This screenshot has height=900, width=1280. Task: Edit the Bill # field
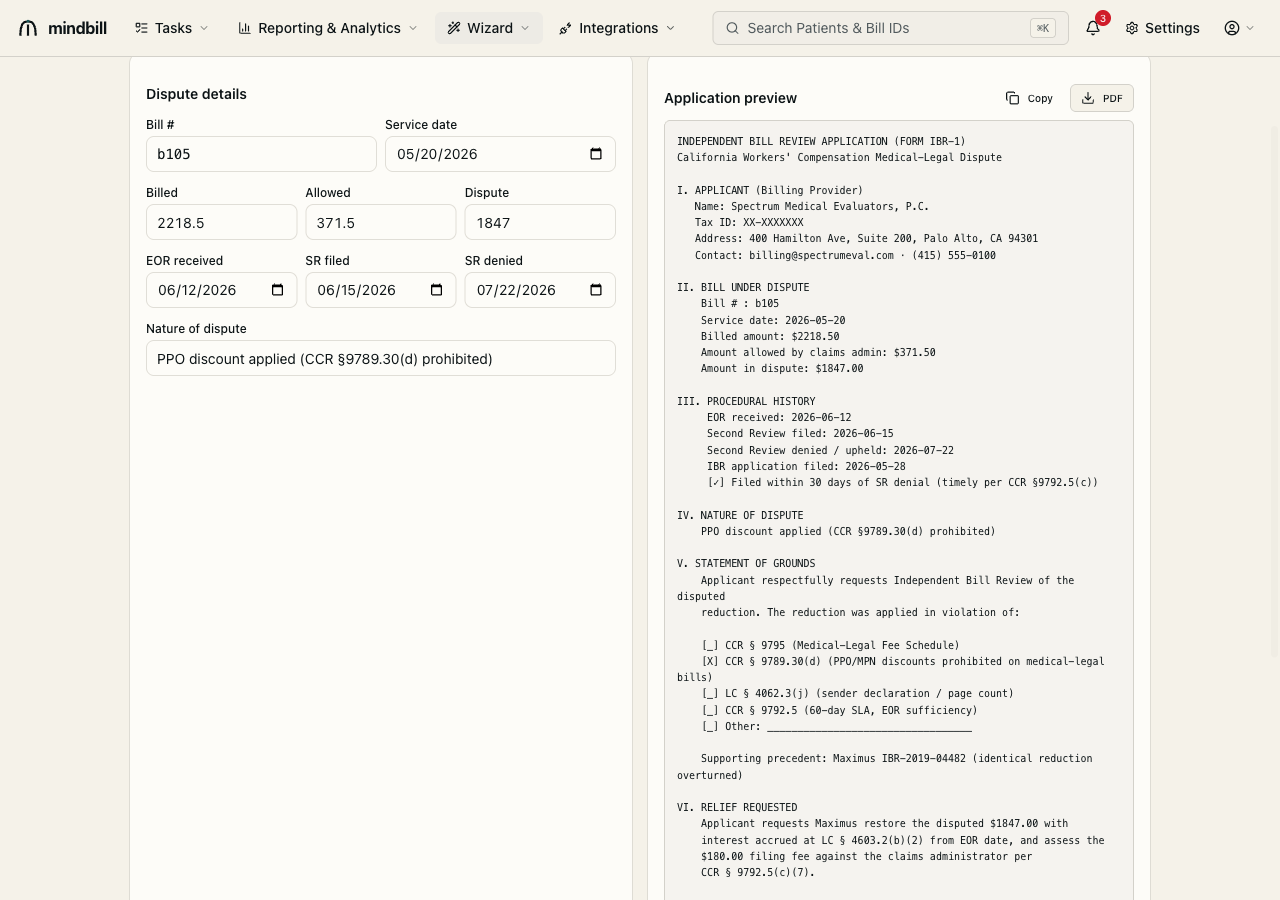[261, 154]
